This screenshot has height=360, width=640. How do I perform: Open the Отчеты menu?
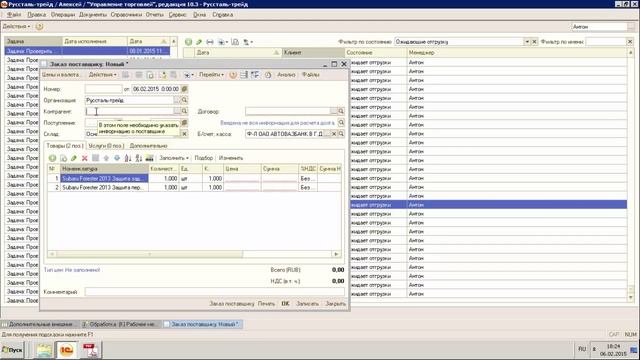(154, 15)
